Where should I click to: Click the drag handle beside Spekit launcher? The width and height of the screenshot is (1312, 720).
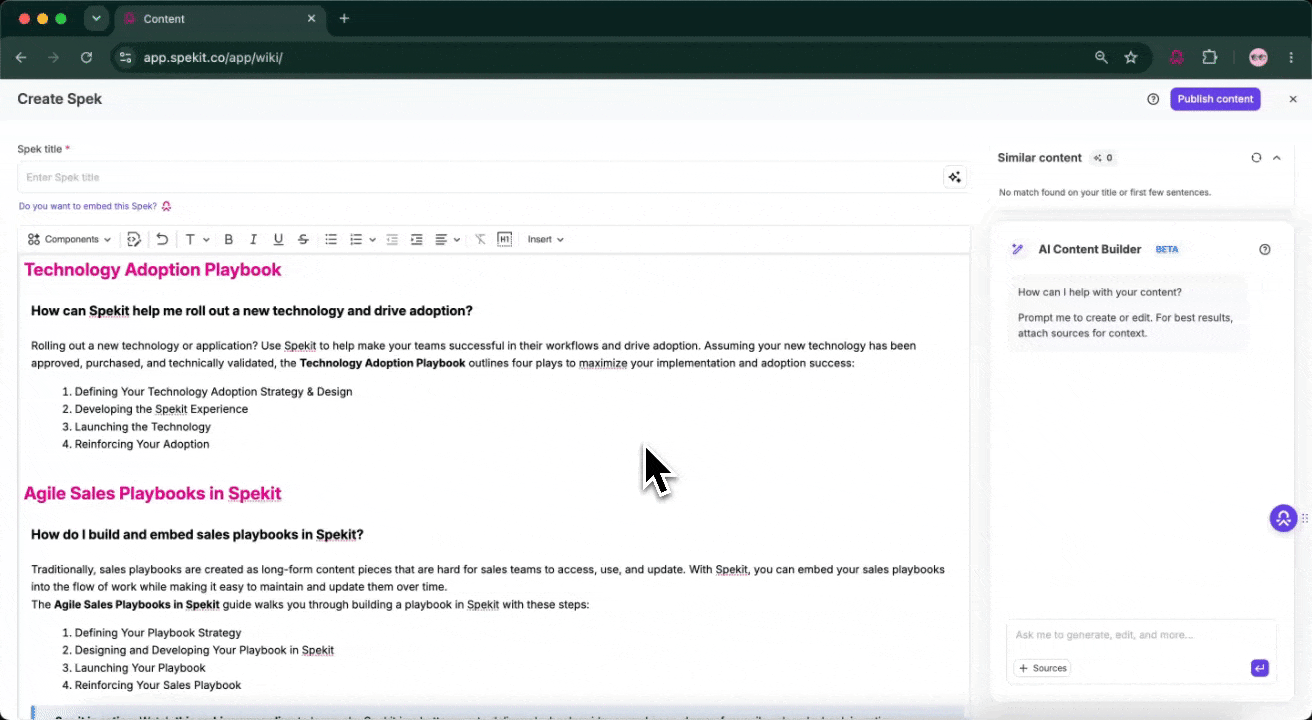[1304, 518]
